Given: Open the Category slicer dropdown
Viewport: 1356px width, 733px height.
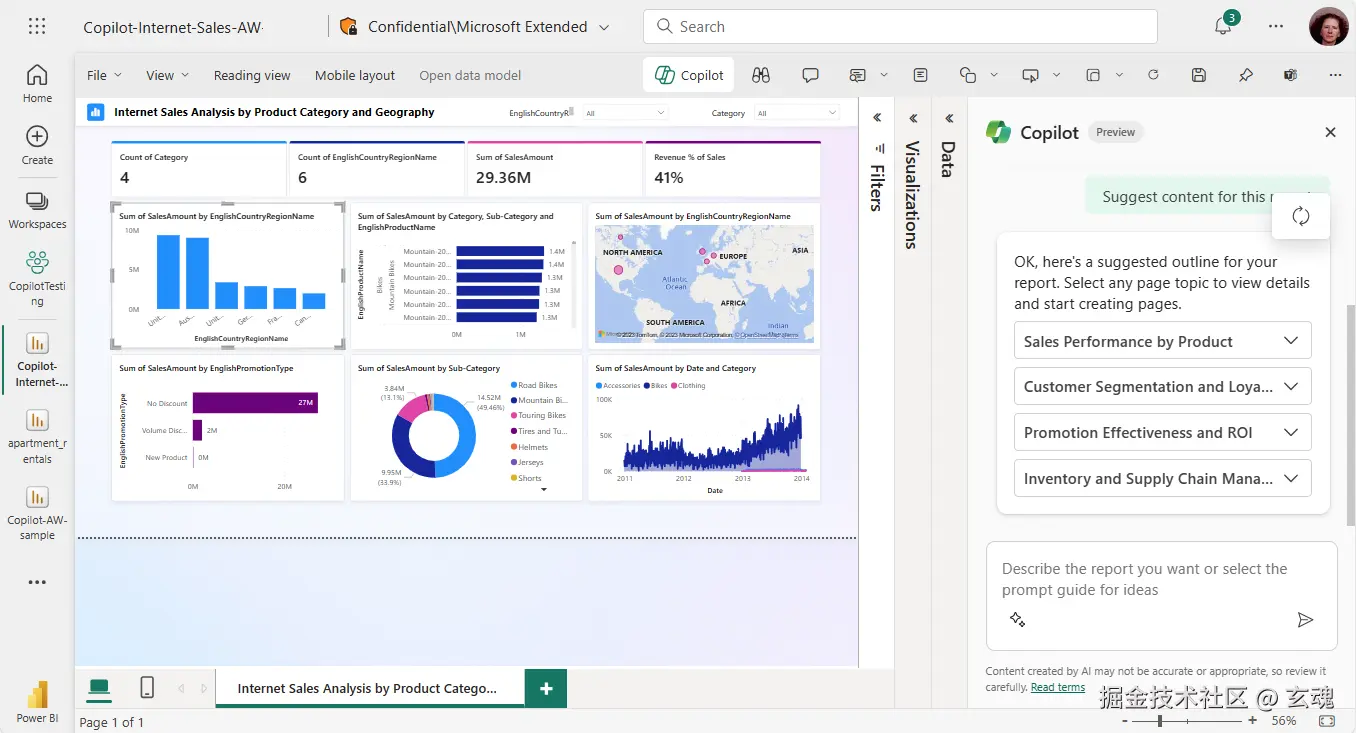Looking at the screenshot, I should click(x=797, y=113).
